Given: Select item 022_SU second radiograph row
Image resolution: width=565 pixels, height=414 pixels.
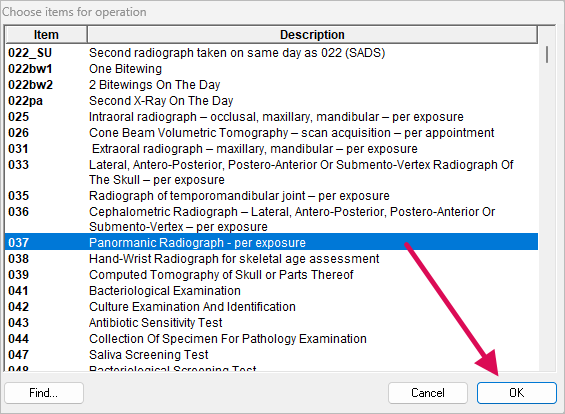Looking at the screenshot, I should tap(271, 53).
